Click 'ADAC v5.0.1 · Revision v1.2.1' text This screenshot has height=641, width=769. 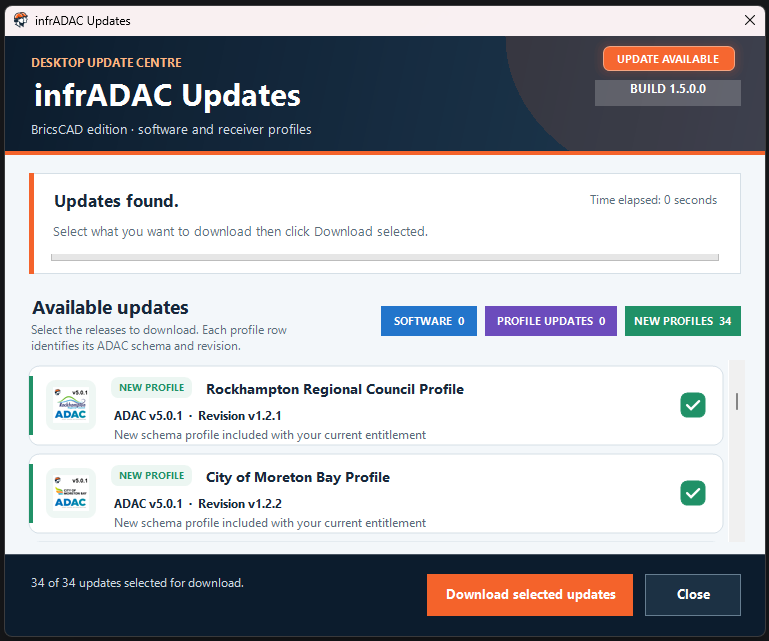198,416
